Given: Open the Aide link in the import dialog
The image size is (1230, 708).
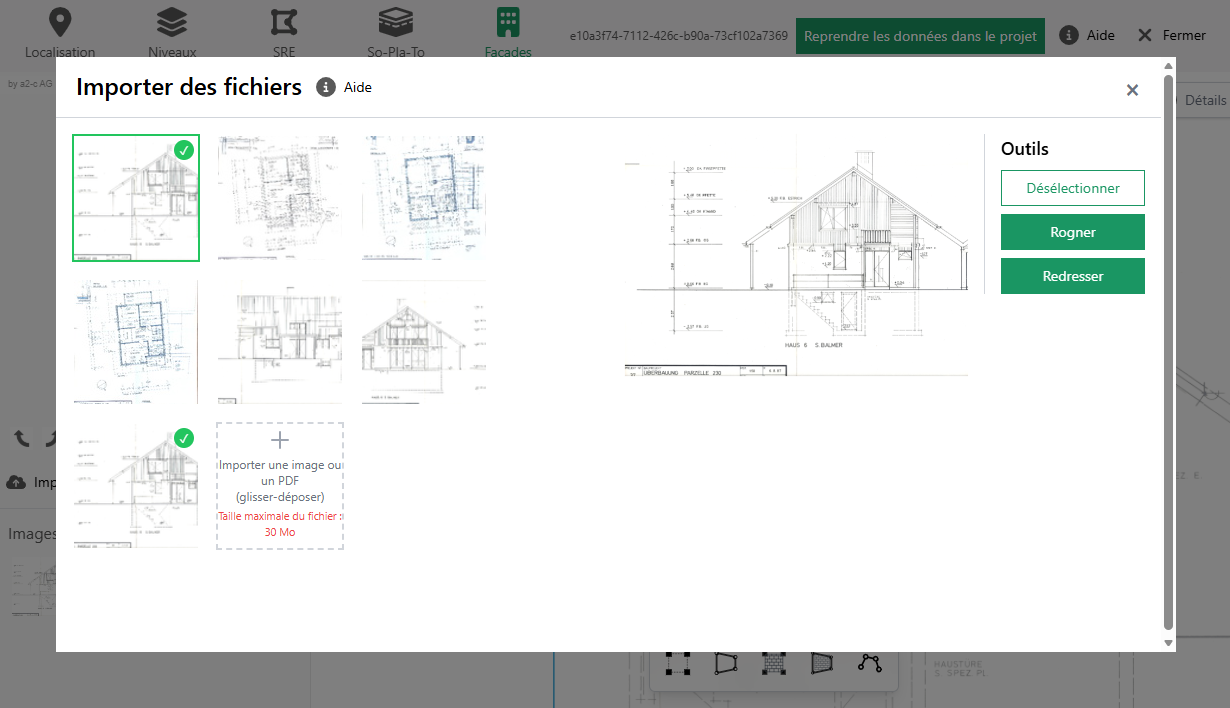Looking at the screenshot, I should (358, 87).
